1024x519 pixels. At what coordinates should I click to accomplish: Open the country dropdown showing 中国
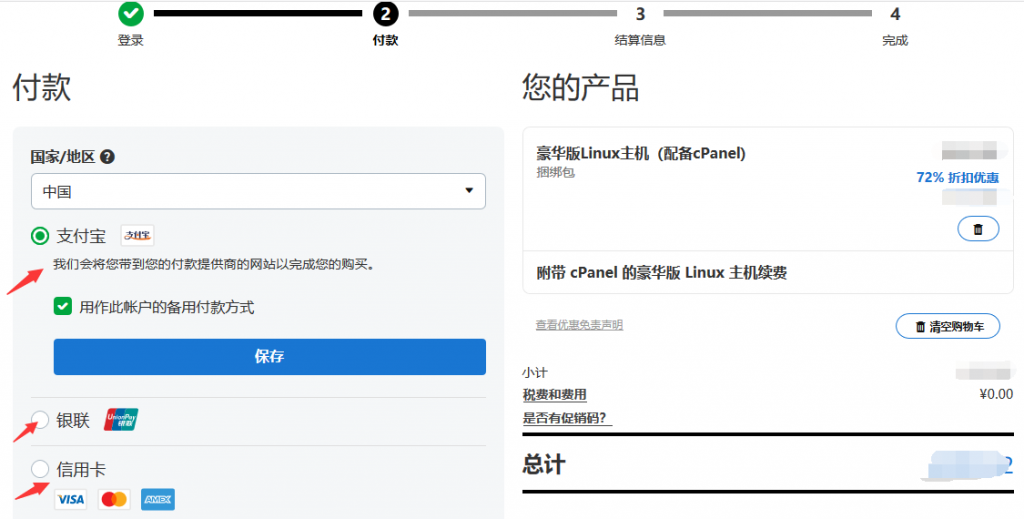258,191
